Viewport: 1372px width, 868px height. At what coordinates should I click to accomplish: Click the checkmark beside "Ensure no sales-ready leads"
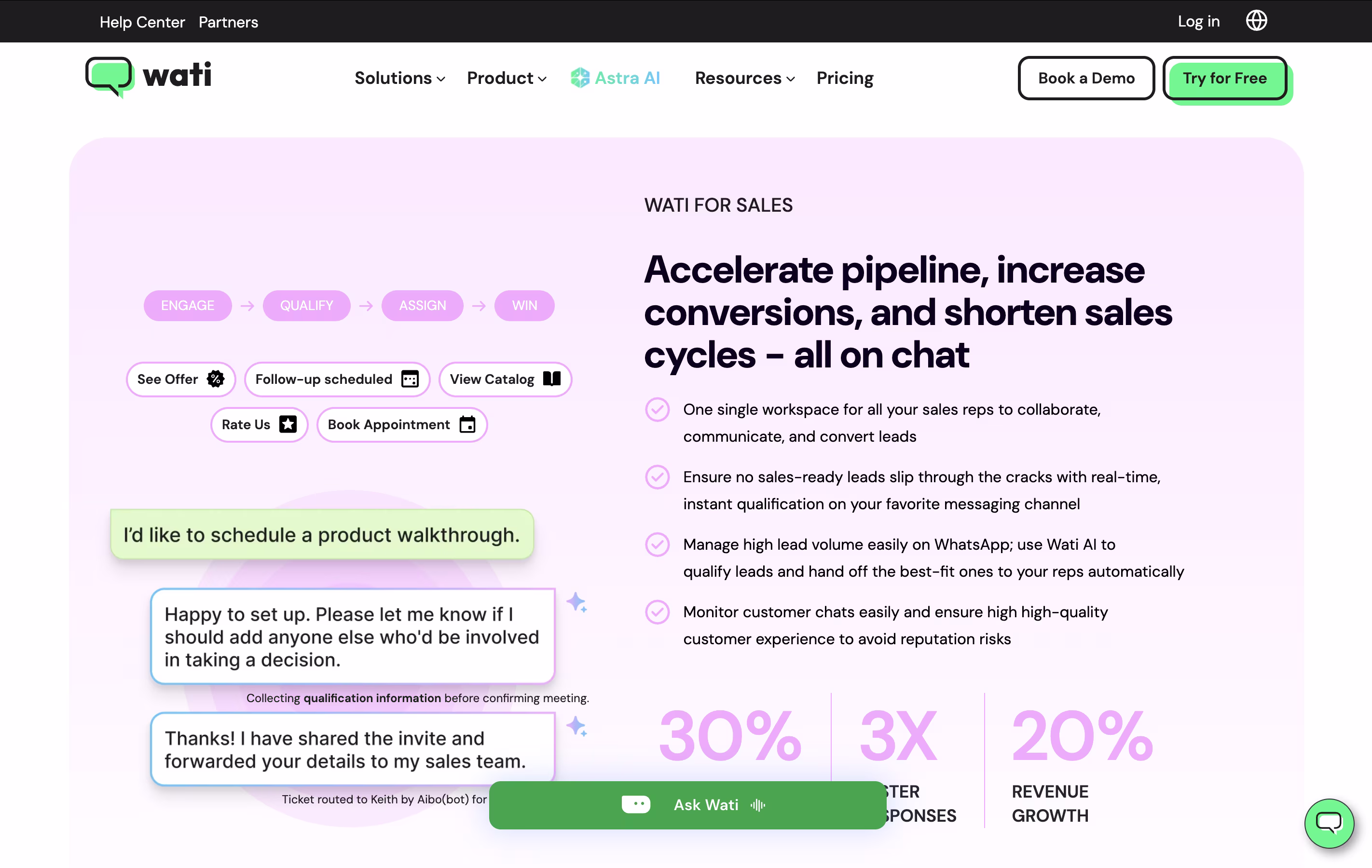(x=657, y=477)
